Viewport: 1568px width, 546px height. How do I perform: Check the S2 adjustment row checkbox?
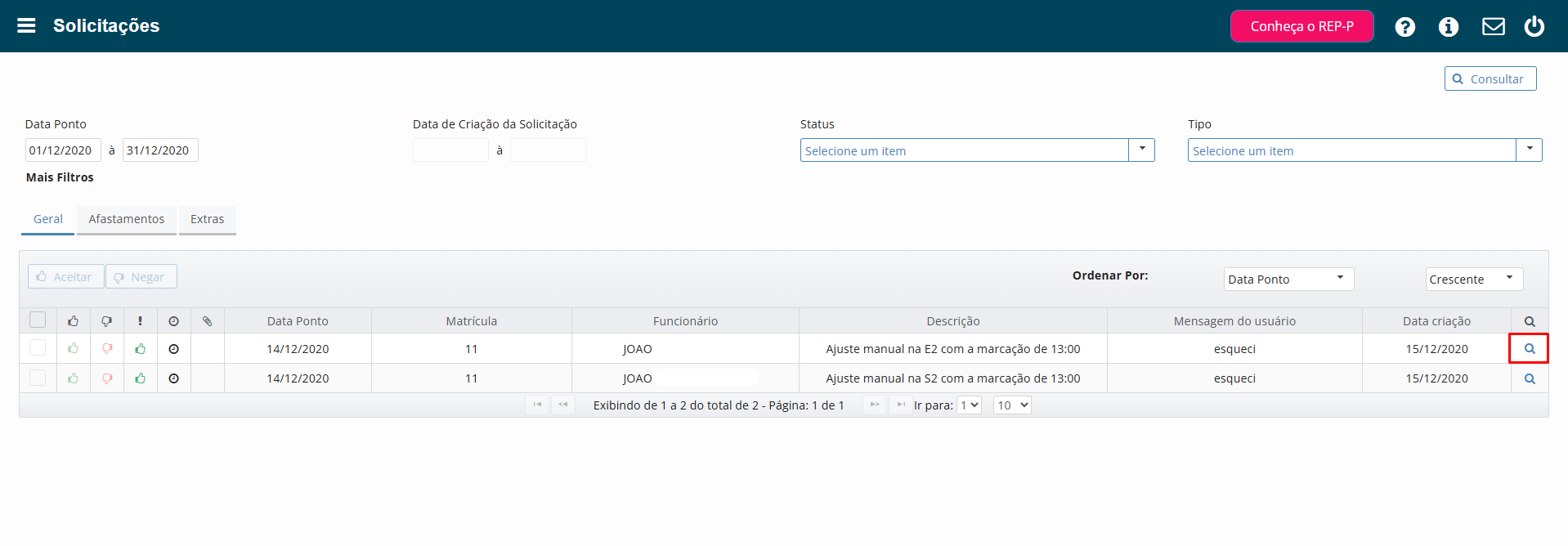coord(38,378)
